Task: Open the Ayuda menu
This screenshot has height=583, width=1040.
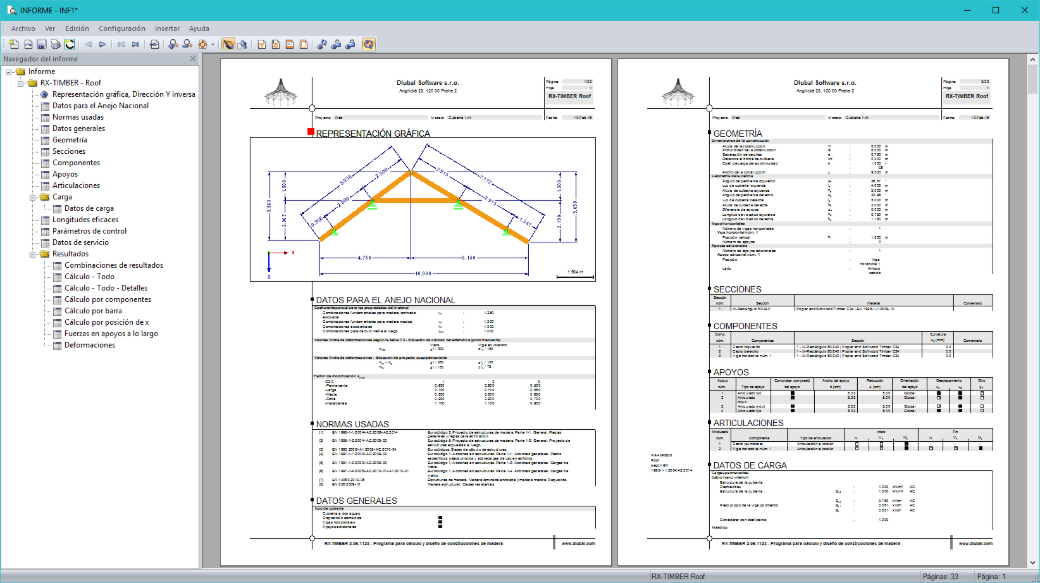Action: click(x=199, y=29)
